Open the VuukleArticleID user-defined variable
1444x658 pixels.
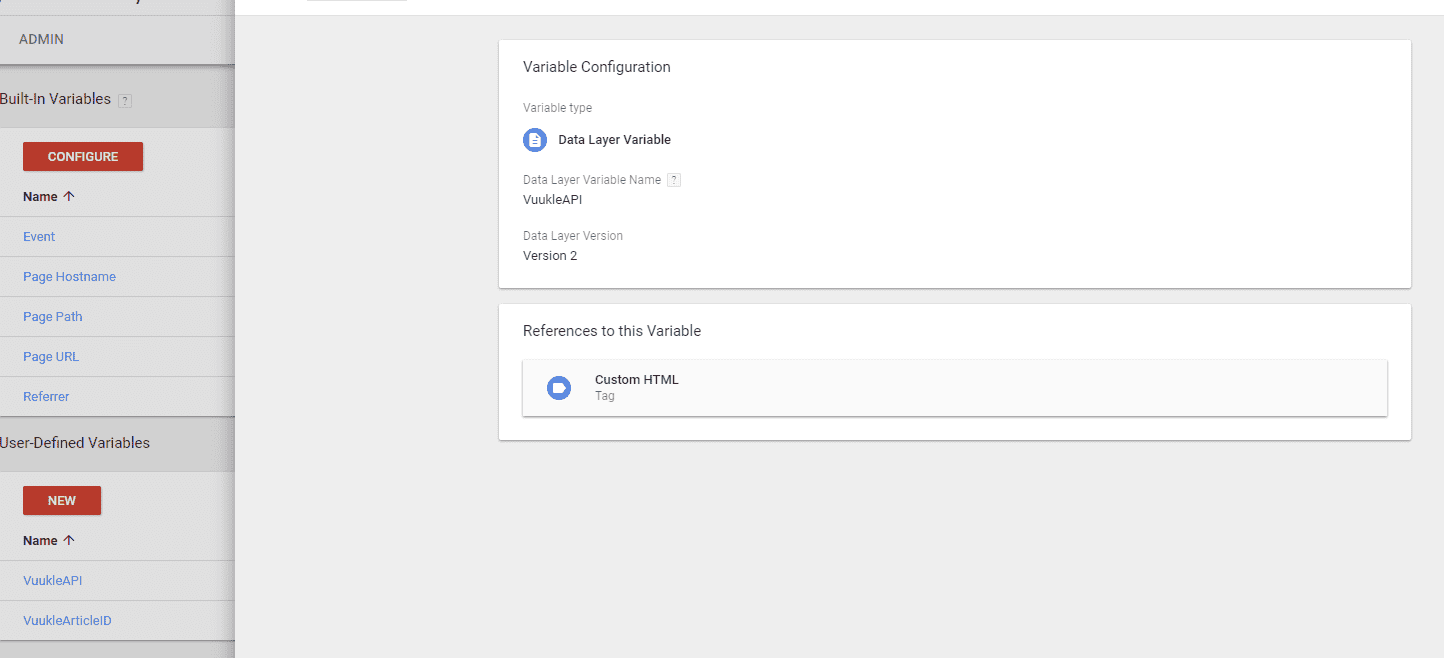[67, 621]
